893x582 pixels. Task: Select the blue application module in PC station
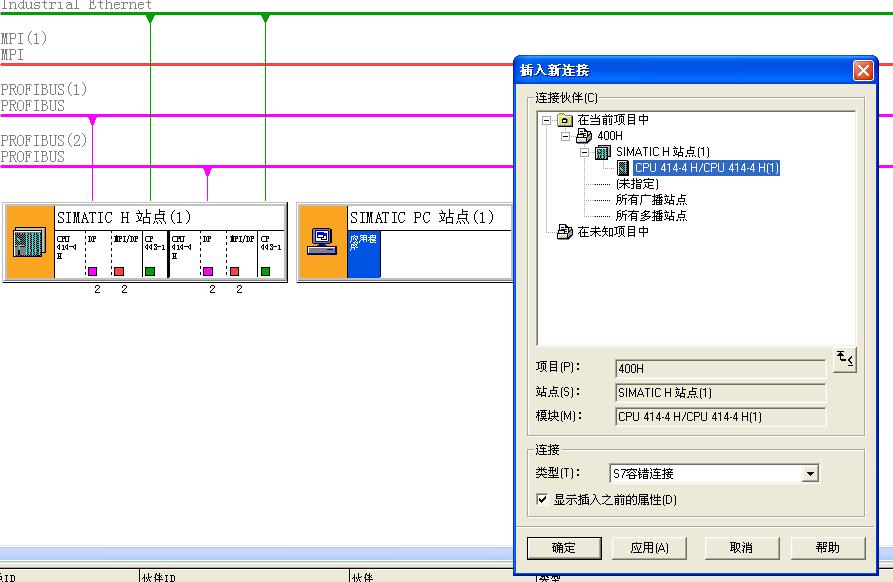pos(364,254)
